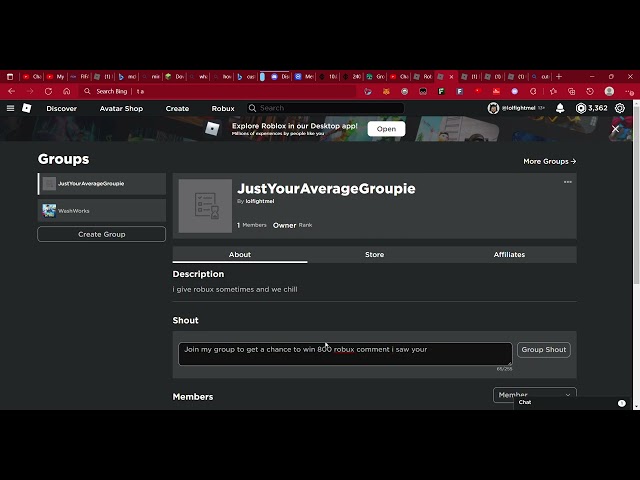Open the Roblox hamburger navigation menu
Image resolution: width=640 pixels, height=480 pixels.
tap(10, 108)
